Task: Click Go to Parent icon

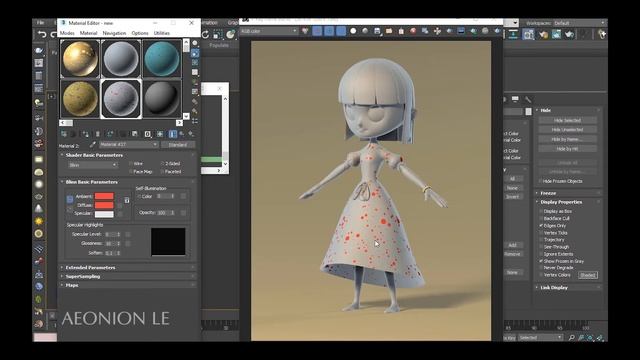Action: click(182, 134)
